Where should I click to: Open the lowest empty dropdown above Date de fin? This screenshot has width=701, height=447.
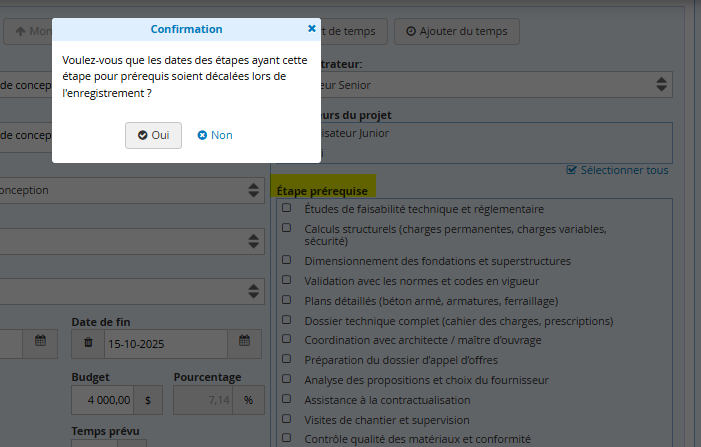pos(132,291)
